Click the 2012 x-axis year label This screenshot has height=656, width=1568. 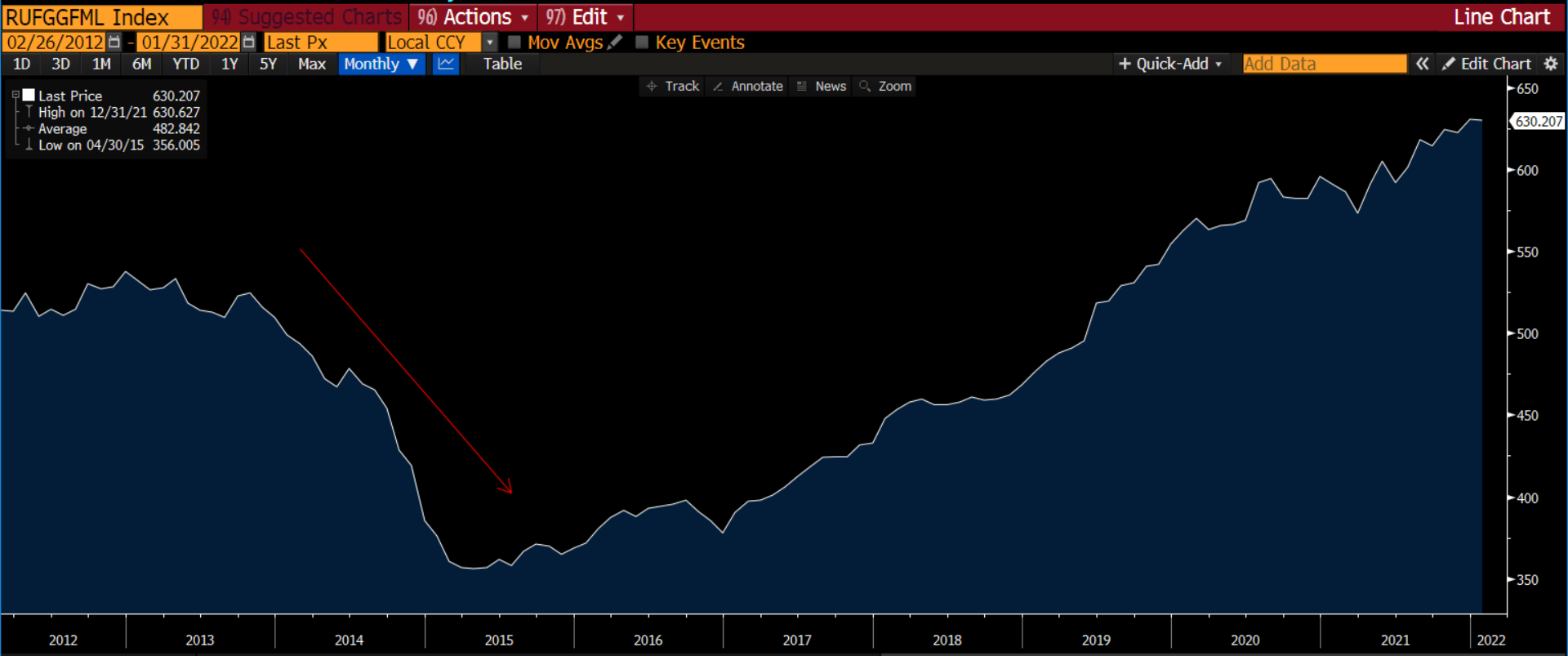(63, 640)
